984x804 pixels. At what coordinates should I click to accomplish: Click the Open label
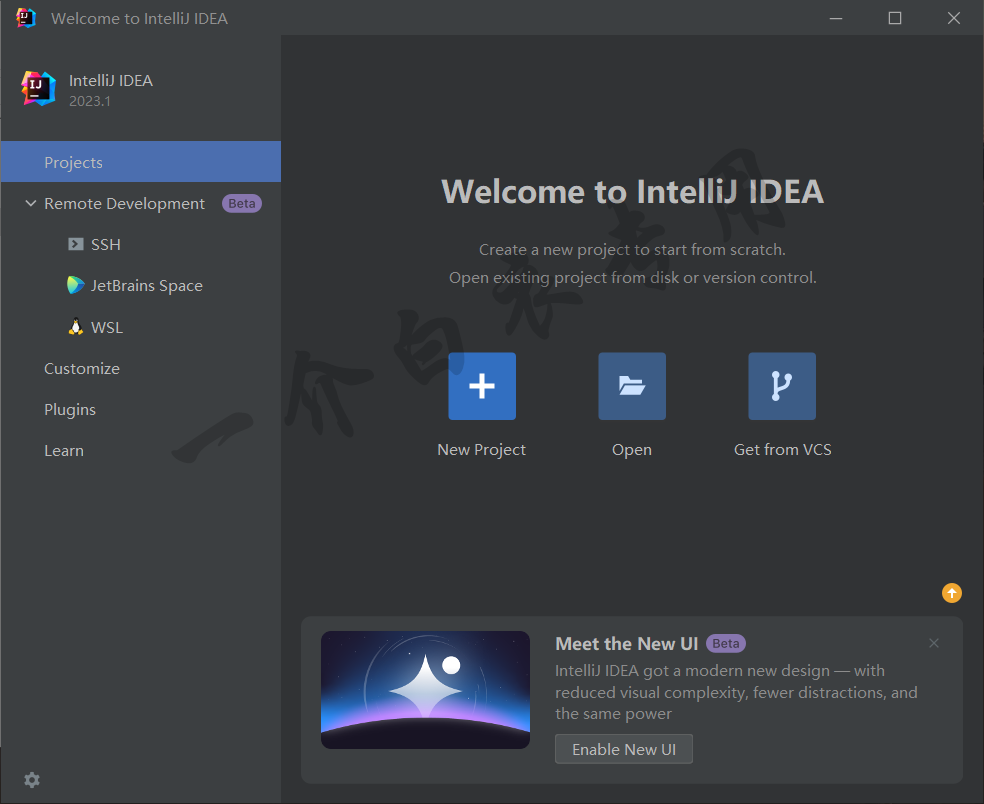pos(632,450)
